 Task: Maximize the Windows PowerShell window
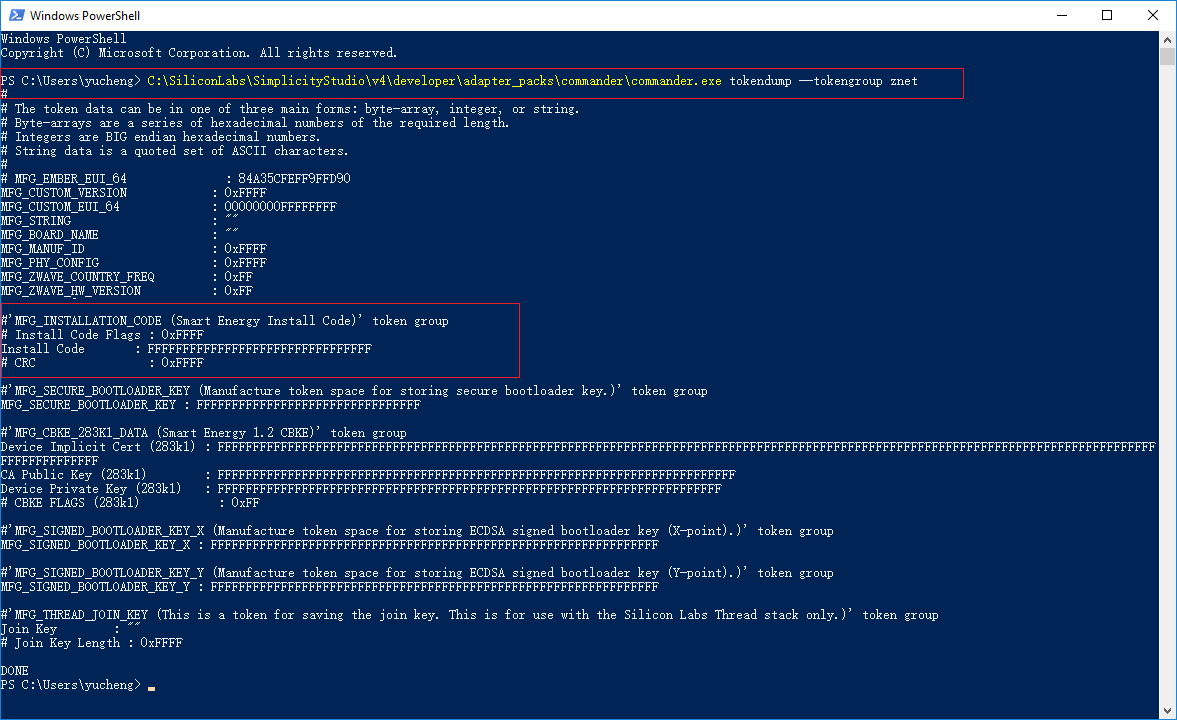pos(1107,15)
